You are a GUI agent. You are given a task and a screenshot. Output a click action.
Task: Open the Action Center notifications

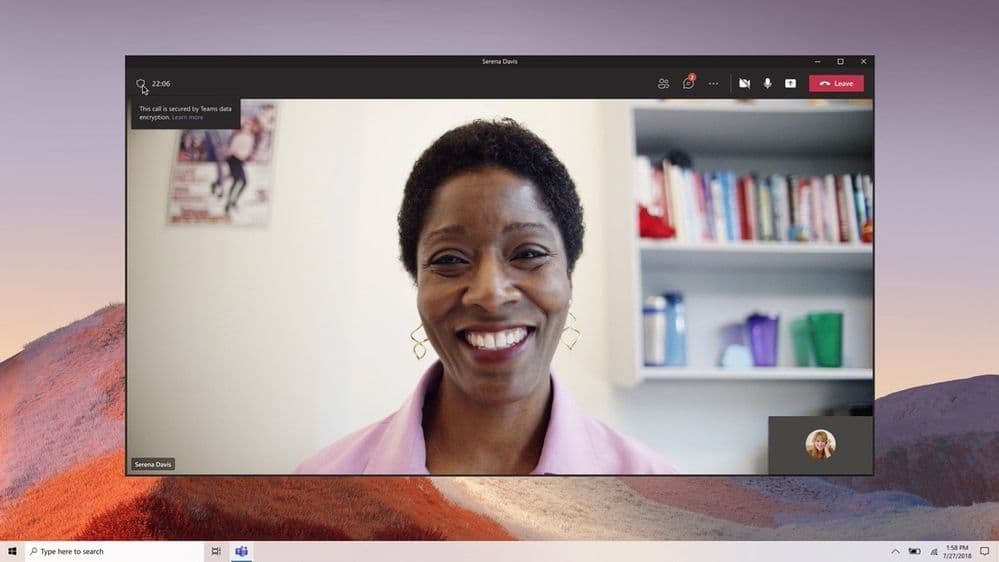pyautogui.click(x=985, y=552)
